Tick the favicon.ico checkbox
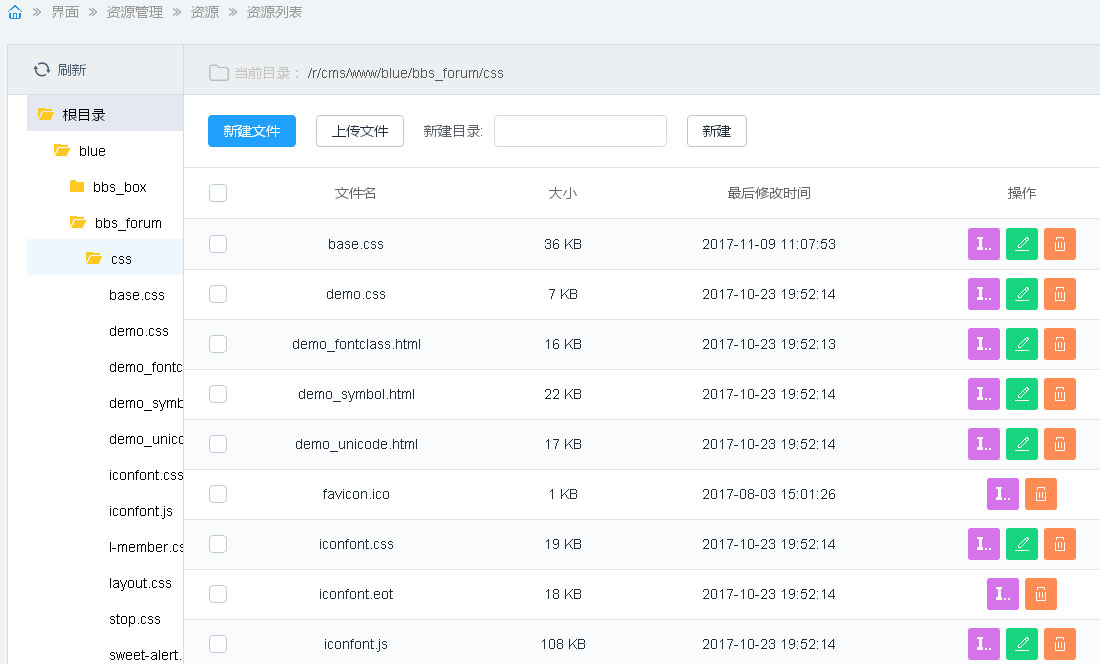The width and height of the screenshot is (1100, 664). 218,494
